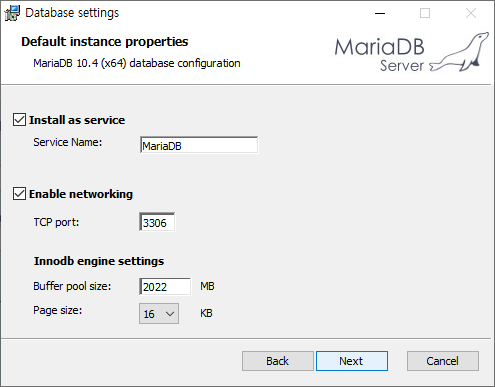Minimize the Database settings window

pos(380,13)
